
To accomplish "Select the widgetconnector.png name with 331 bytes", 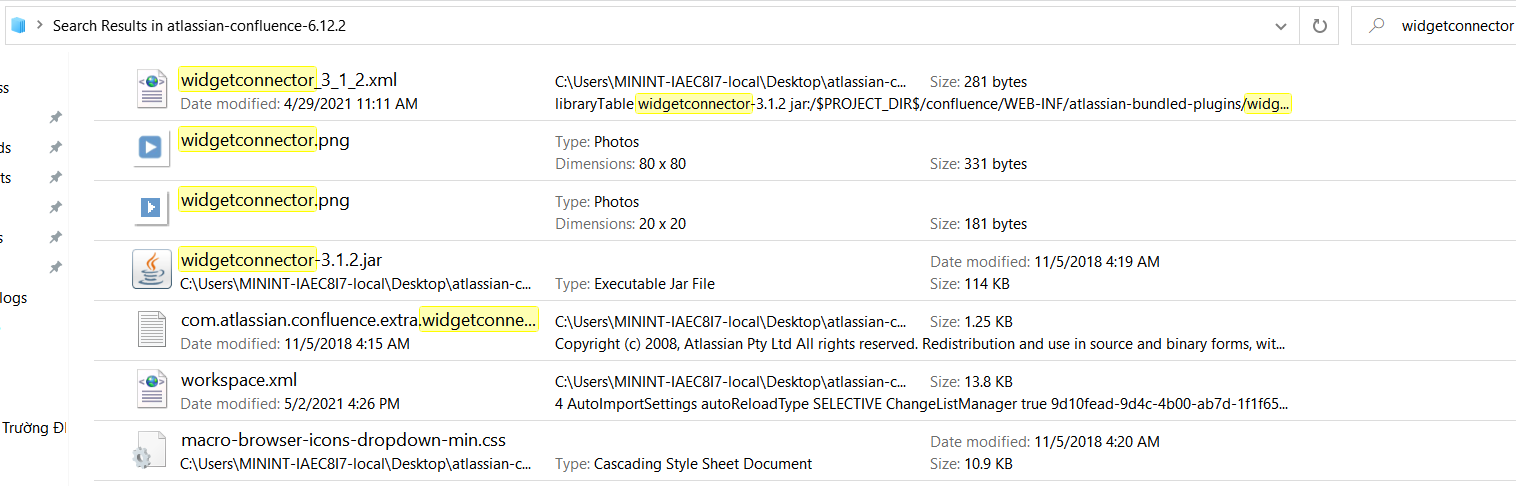I will pyautogui.click(x=265, y=140).
